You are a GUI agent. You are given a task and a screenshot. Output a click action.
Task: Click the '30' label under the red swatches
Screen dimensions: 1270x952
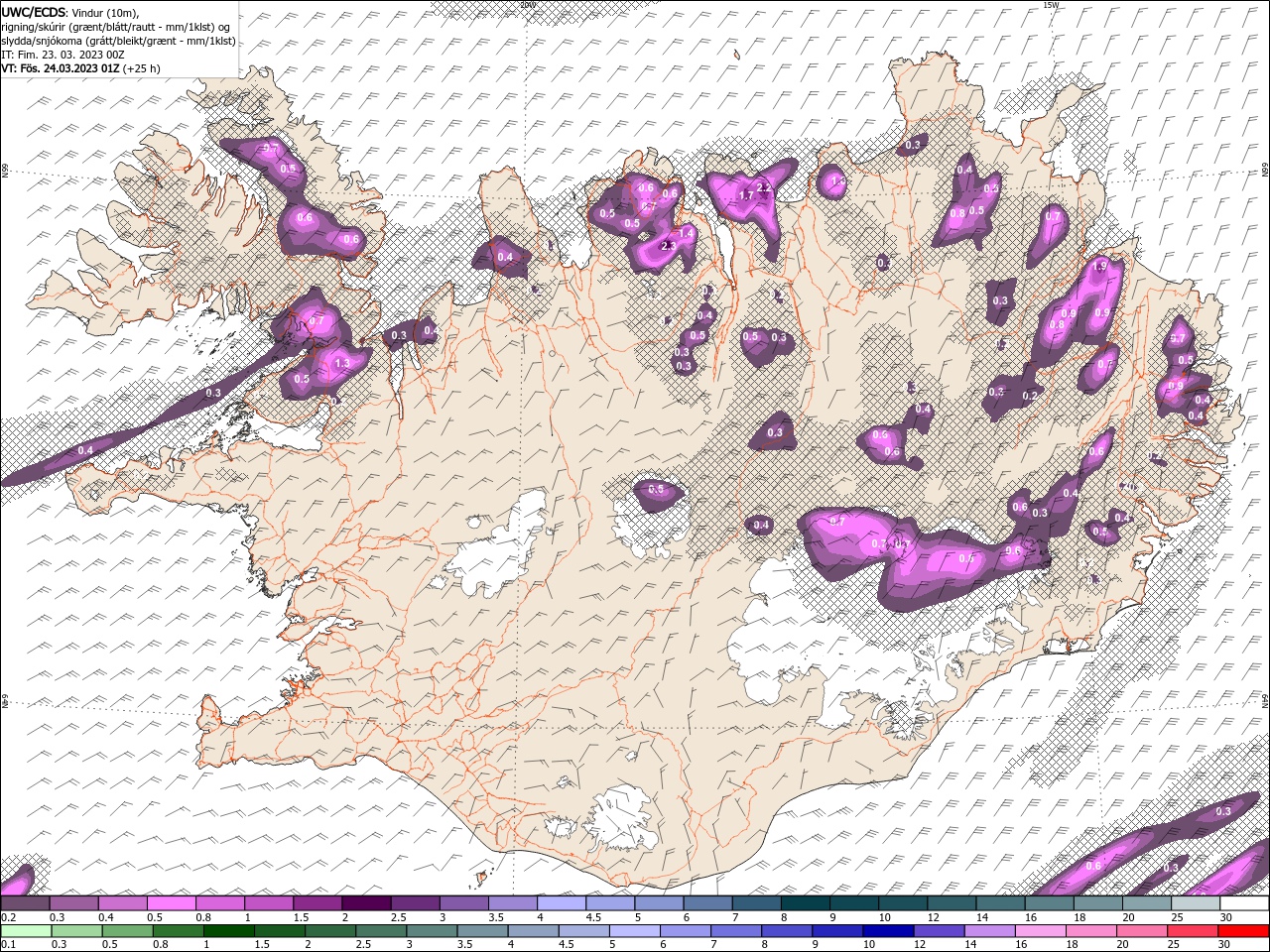coord(1225,945)
